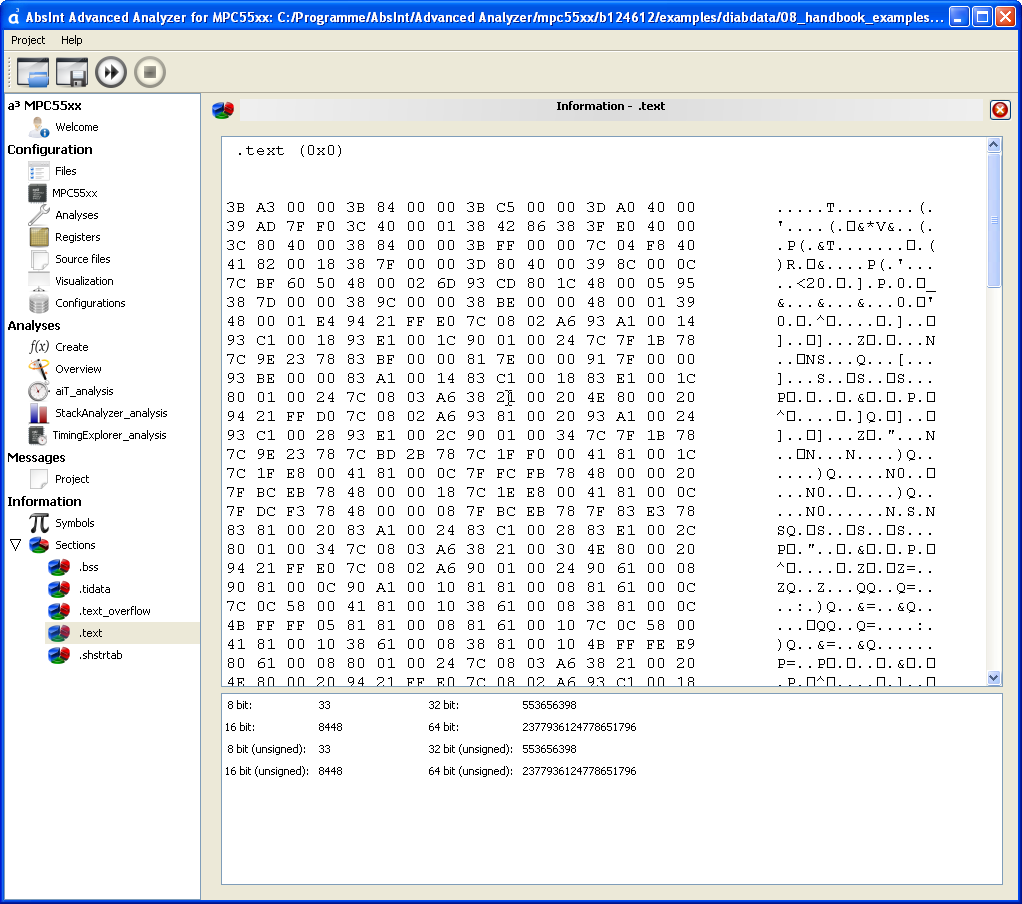1022x904 pixels.
Task: Select the Sections tree label
Action: [x=75, y=545]
